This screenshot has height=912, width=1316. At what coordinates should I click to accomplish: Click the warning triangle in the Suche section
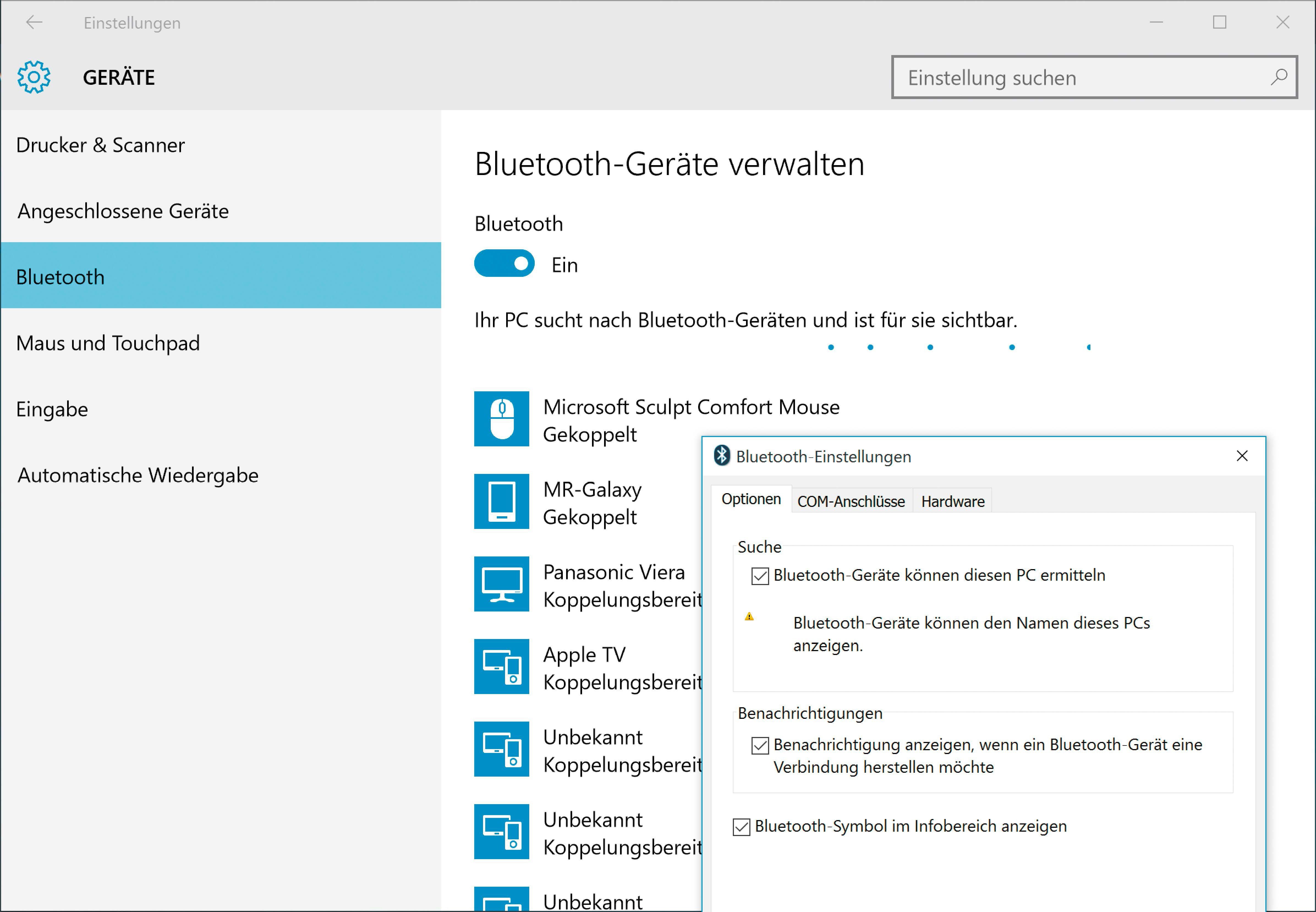pos(750,615)
